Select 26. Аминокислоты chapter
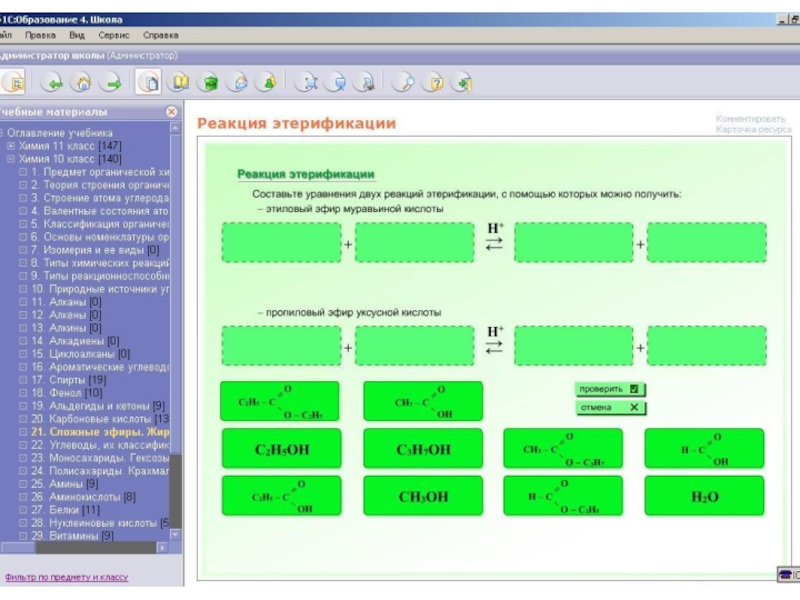The image size is (800, 600). pos(83,496)
